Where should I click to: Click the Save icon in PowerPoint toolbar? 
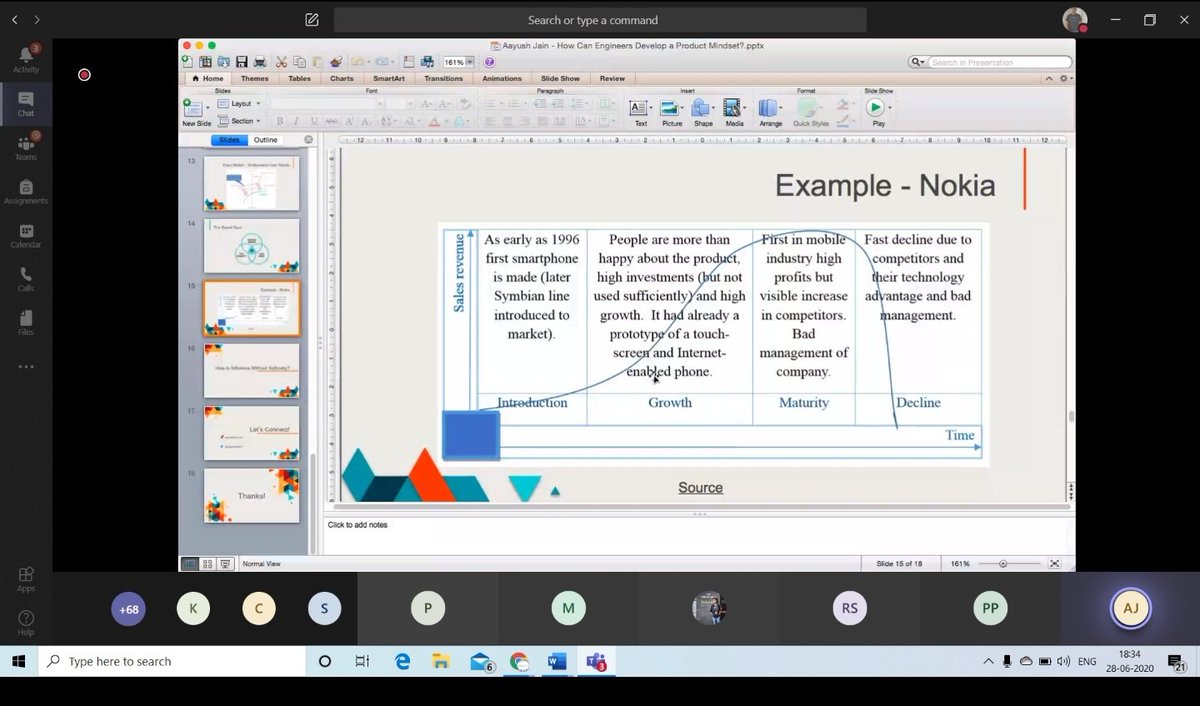[x=241, y=62]
